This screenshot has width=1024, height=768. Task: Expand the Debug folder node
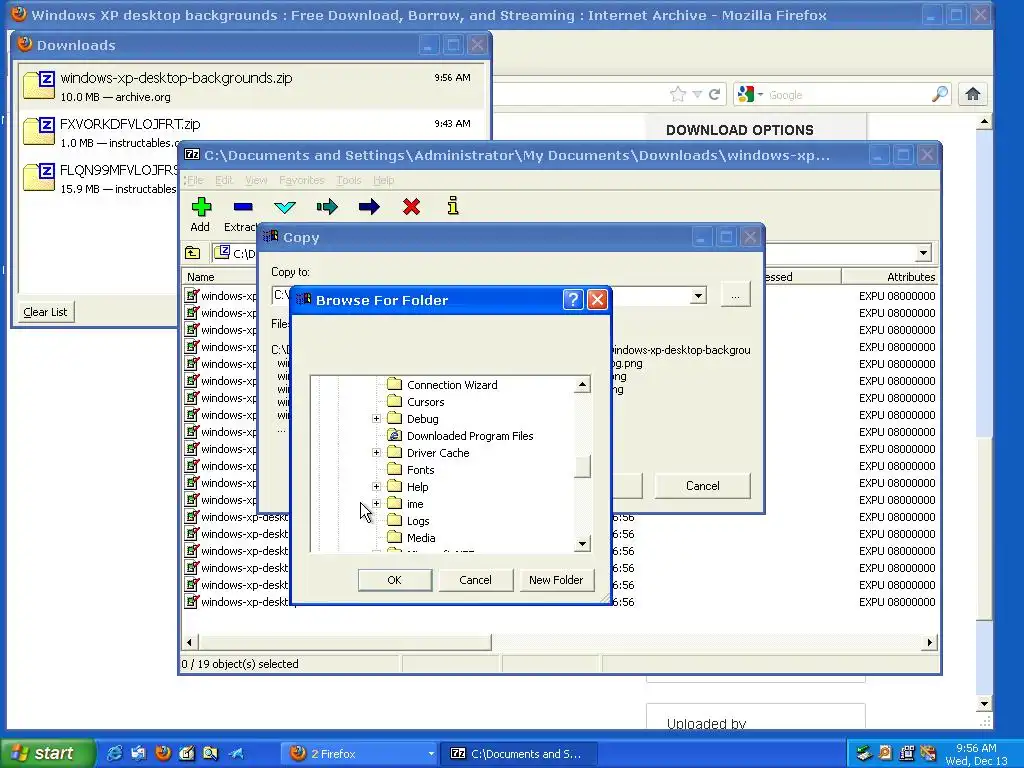click(x=376, y=419)
